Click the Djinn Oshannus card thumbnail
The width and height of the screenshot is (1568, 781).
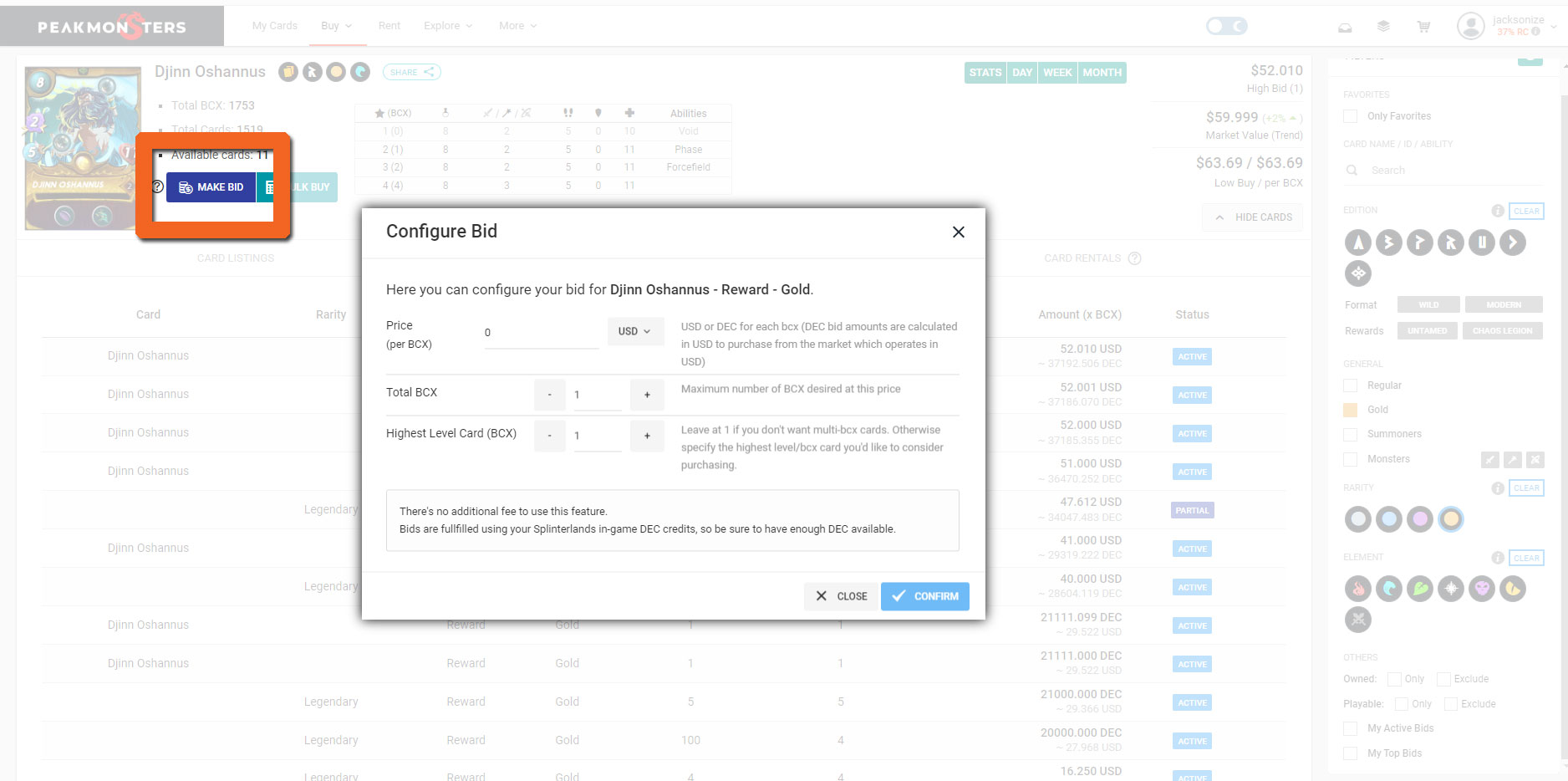coord(82,148)
